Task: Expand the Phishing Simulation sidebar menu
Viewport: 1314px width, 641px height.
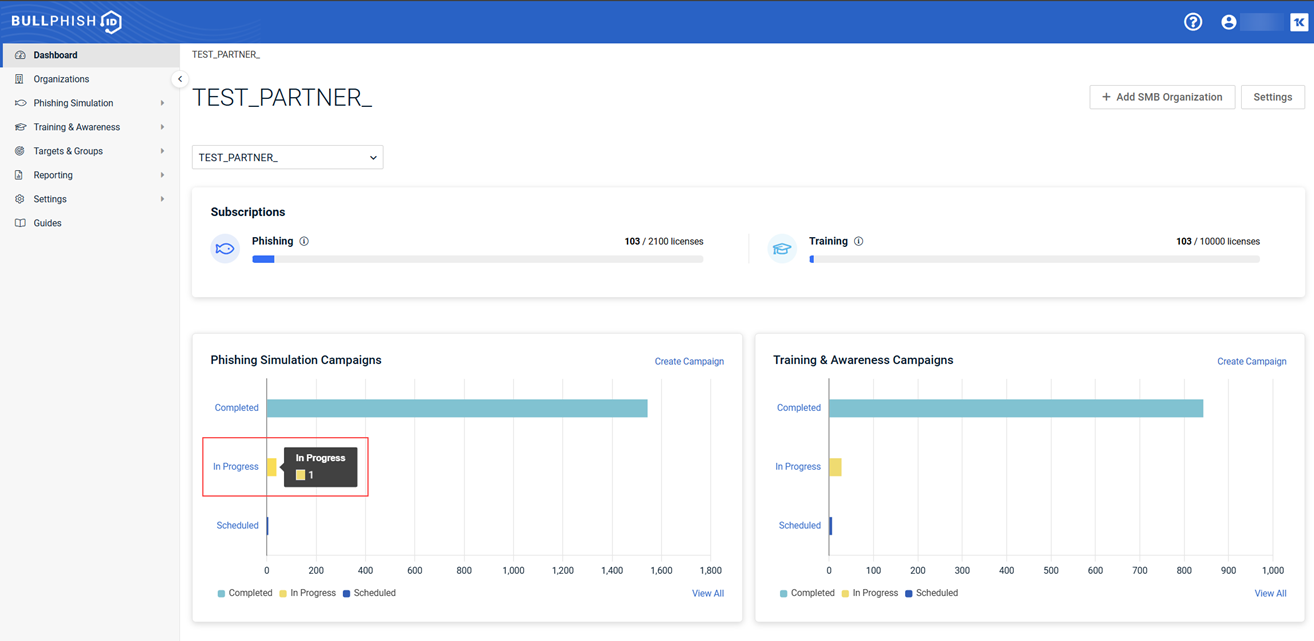Action: pyautogui.click(x=73, y=103)
